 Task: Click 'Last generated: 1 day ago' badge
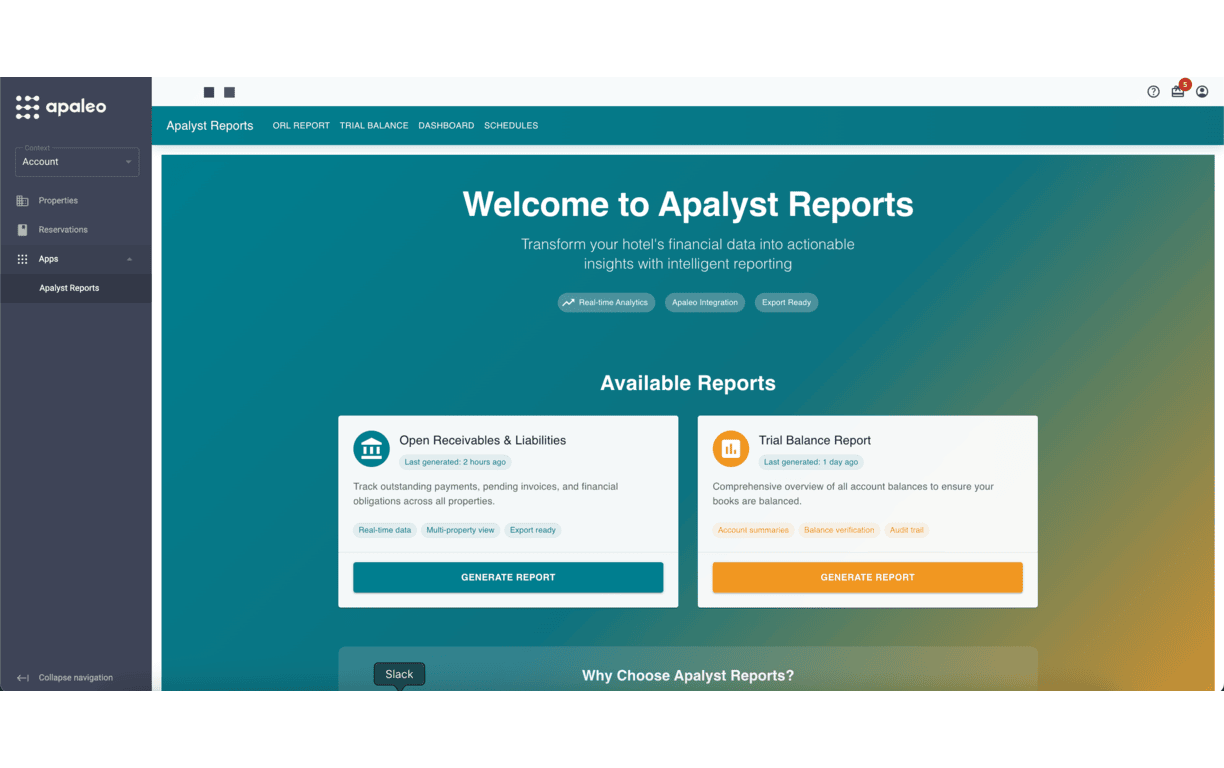[811, 462]
